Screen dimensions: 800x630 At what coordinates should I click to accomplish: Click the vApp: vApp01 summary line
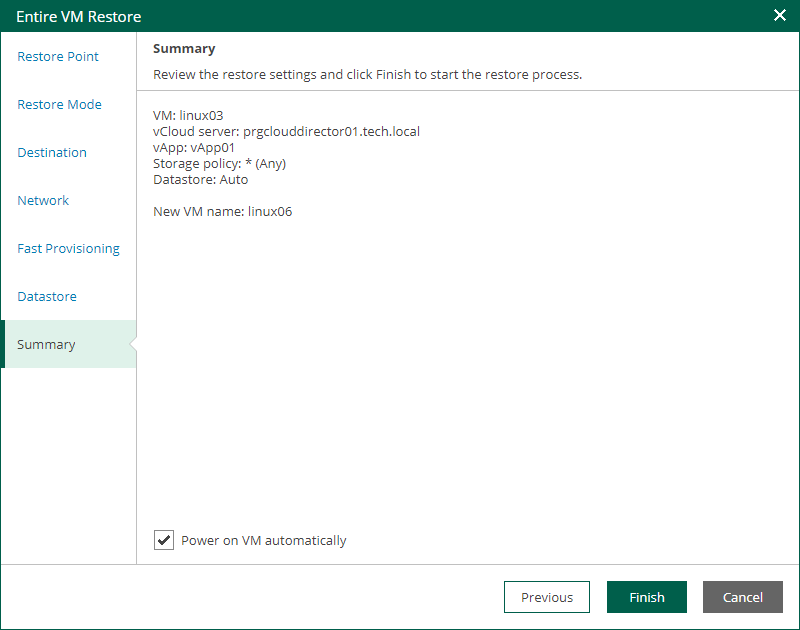[194, 147]
